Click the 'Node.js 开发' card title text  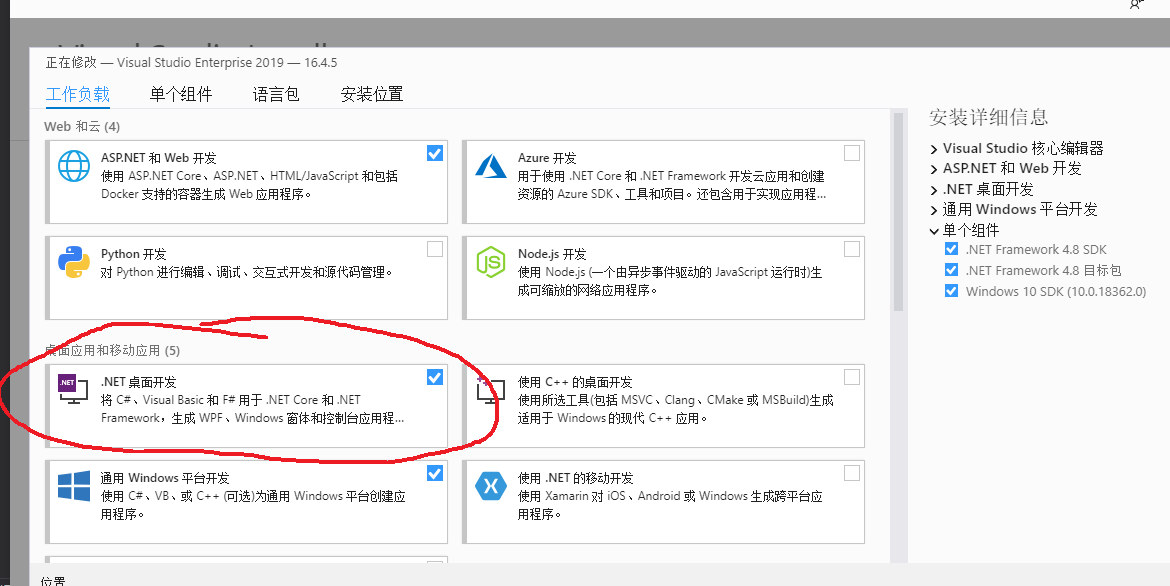click(x=552, y=254)
